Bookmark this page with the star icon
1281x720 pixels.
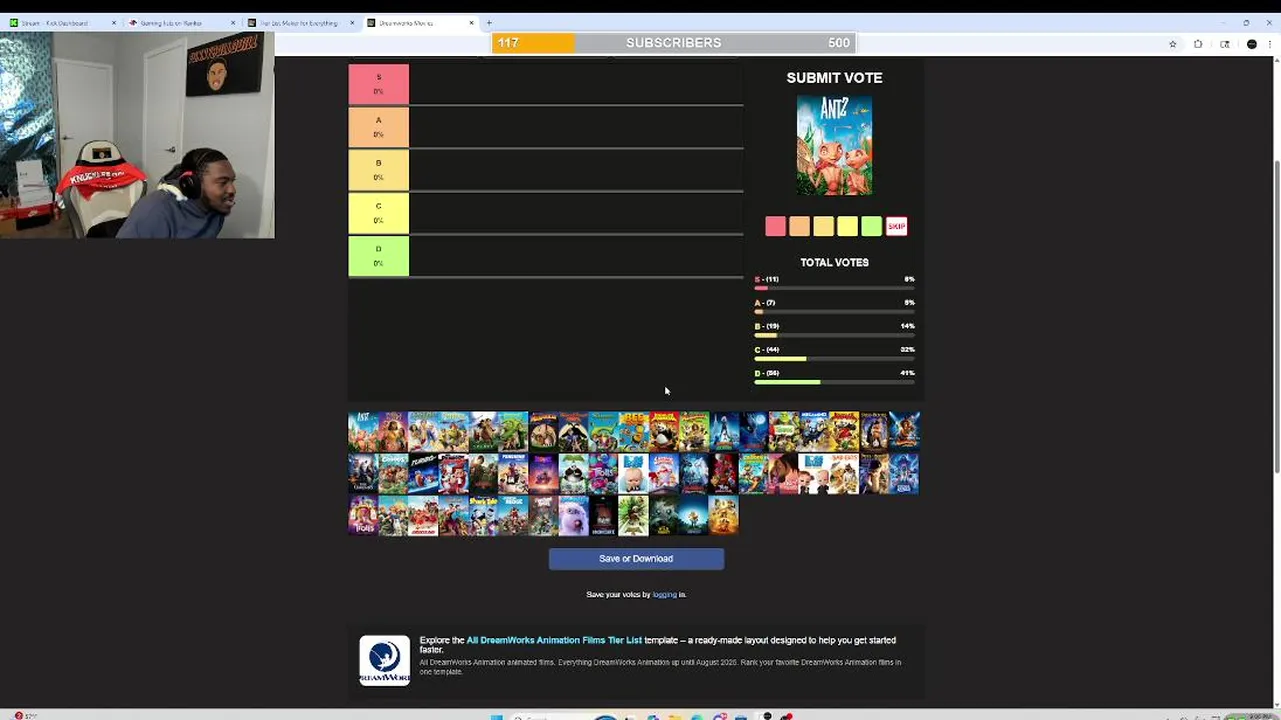tap(1173, 44)
